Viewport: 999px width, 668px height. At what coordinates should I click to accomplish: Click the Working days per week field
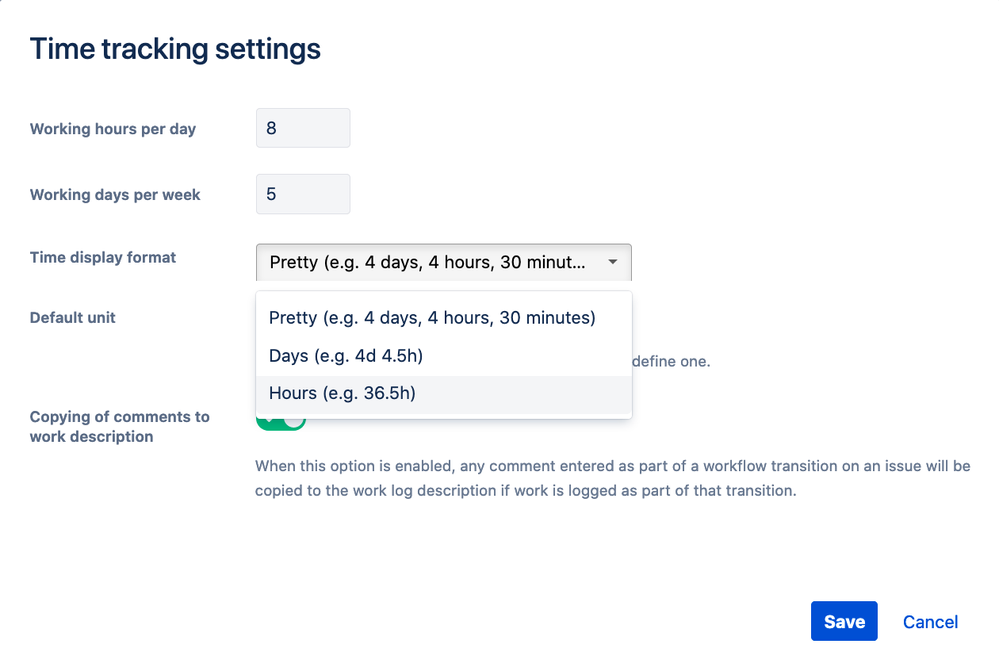(x=303, y=194)
